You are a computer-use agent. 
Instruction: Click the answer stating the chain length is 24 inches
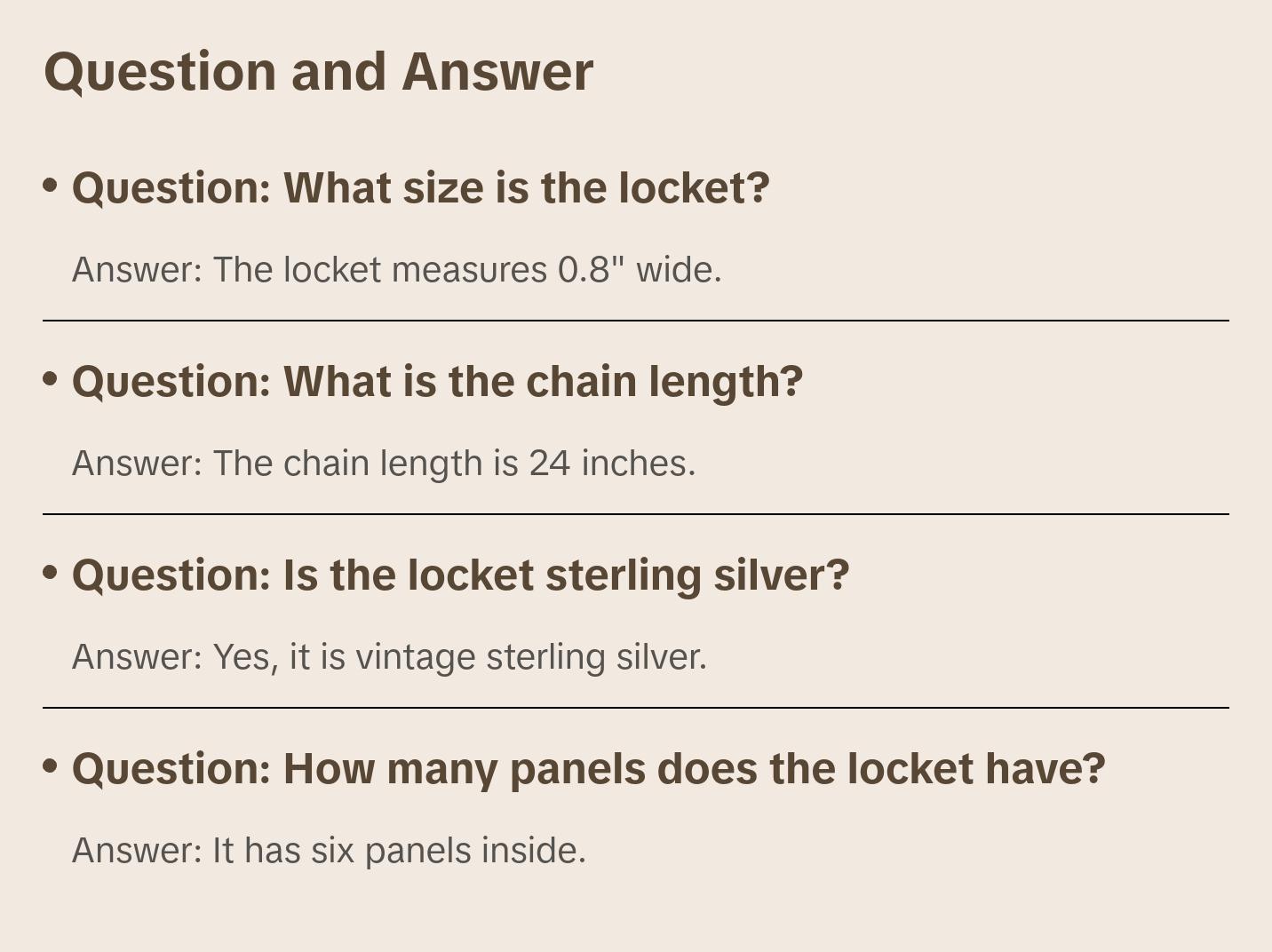(384, 464)
